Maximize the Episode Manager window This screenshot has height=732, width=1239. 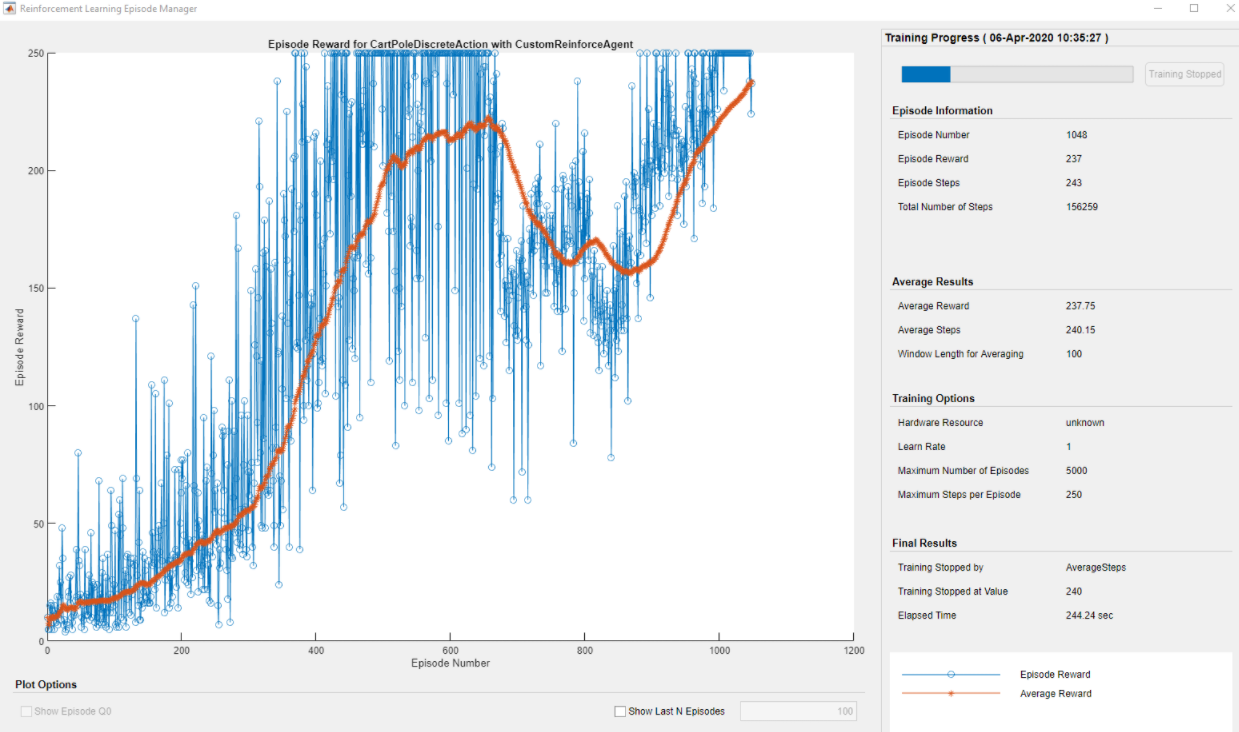1194,8
